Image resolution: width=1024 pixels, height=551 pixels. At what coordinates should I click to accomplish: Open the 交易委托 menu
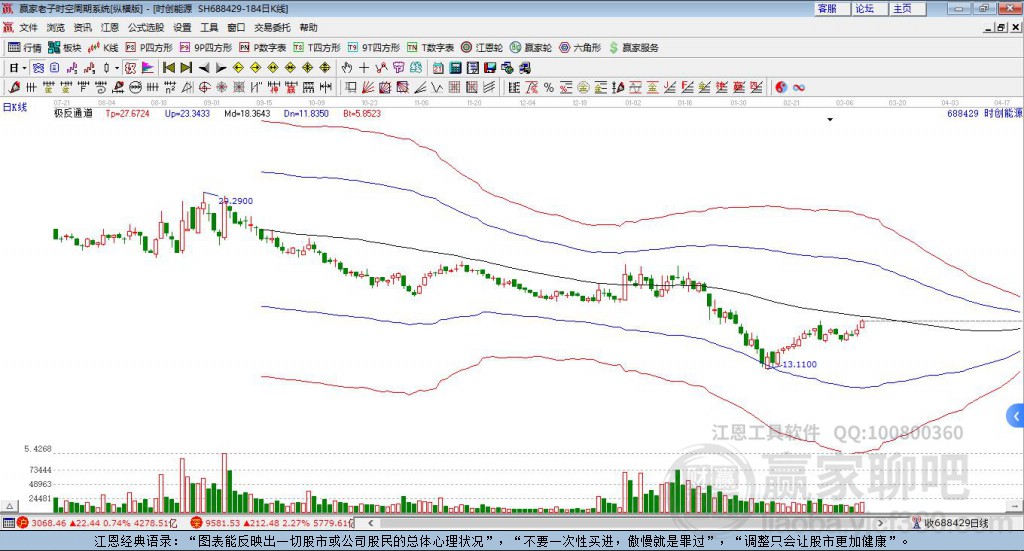272,27
